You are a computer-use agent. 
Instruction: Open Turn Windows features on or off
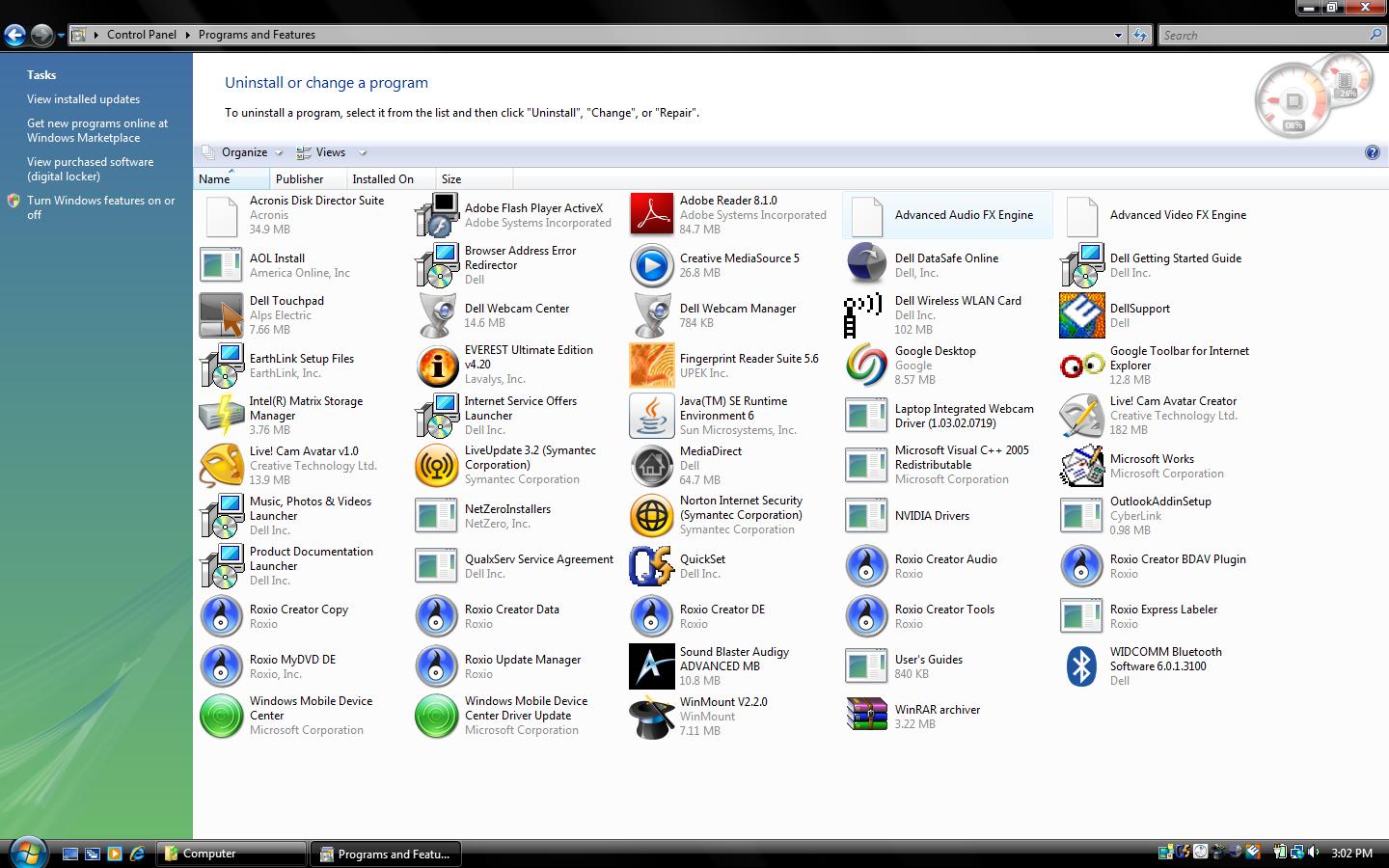pyautogui.click(x=101, y=207)
